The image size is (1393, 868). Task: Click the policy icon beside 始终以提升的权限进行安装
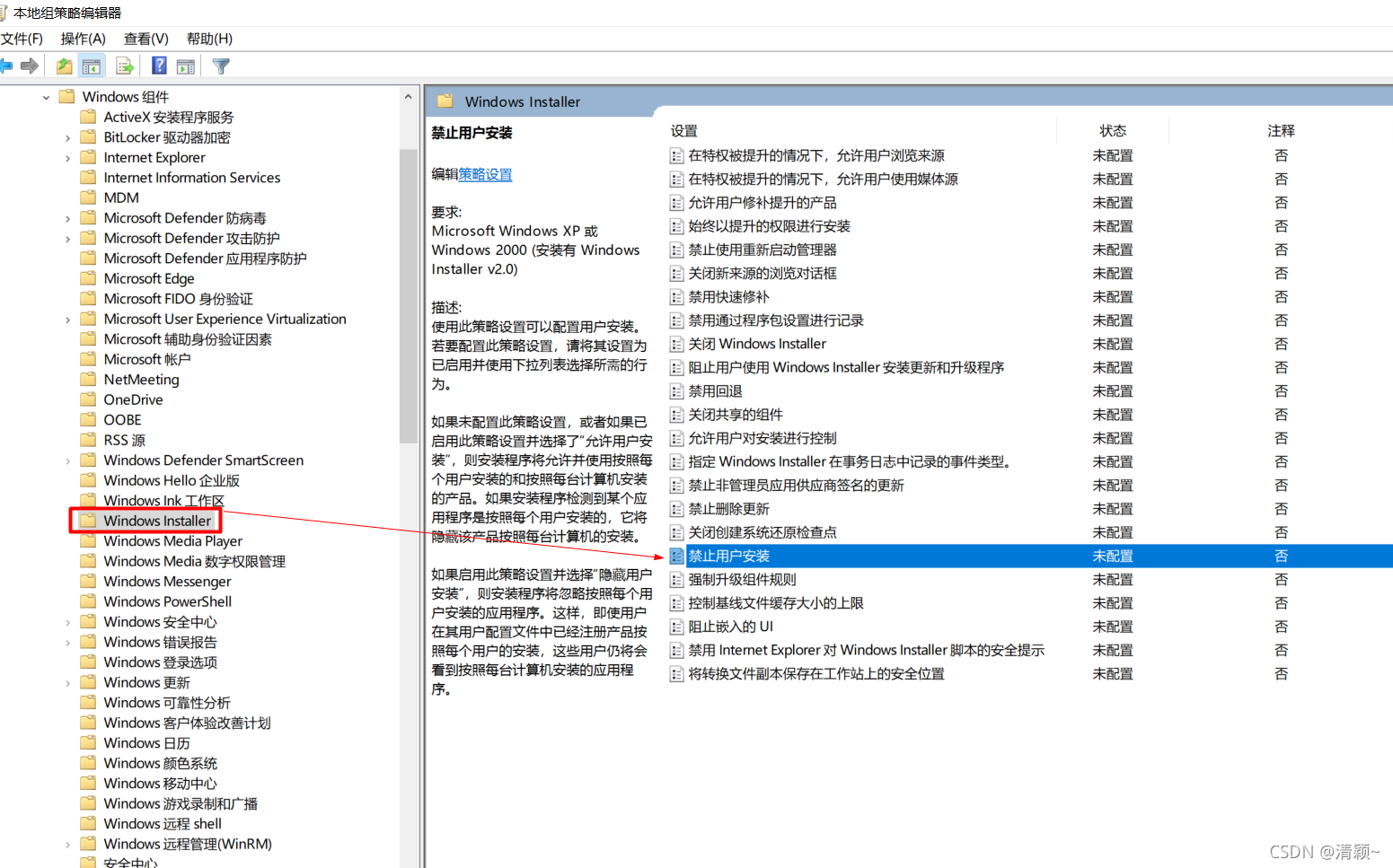click(x=677, y=226)
